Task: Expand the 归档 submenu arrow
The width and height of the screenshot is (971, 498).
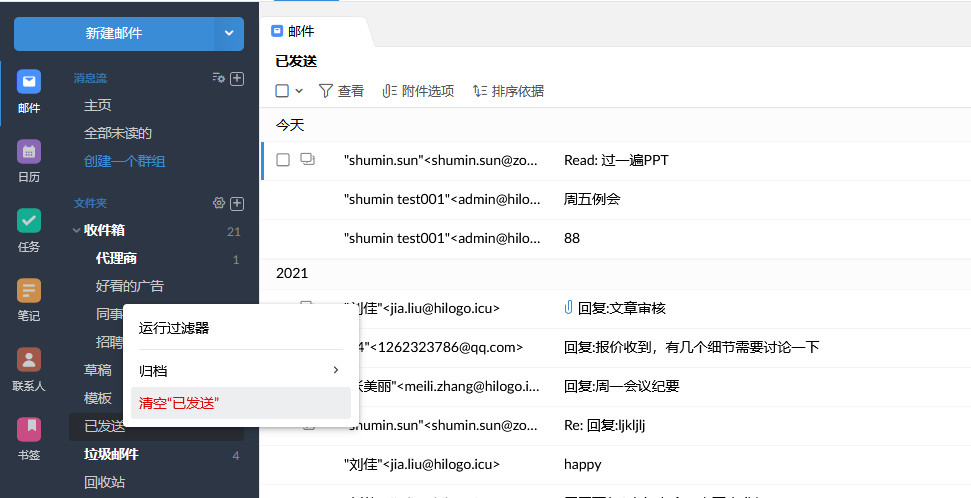Action: [x=336, y=370]
